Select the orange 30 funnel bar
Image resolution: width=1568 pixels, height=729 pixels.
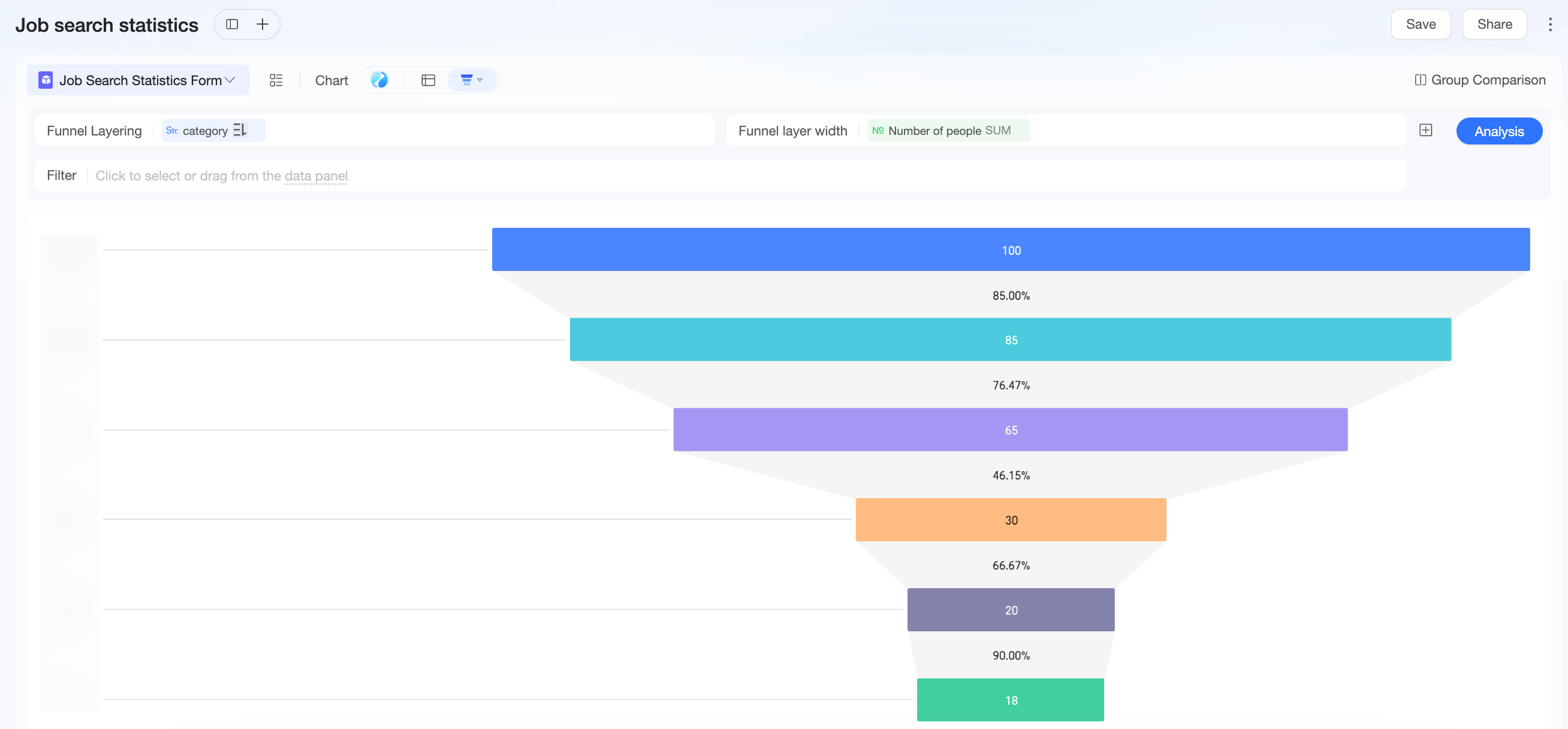click(1011, 520)
